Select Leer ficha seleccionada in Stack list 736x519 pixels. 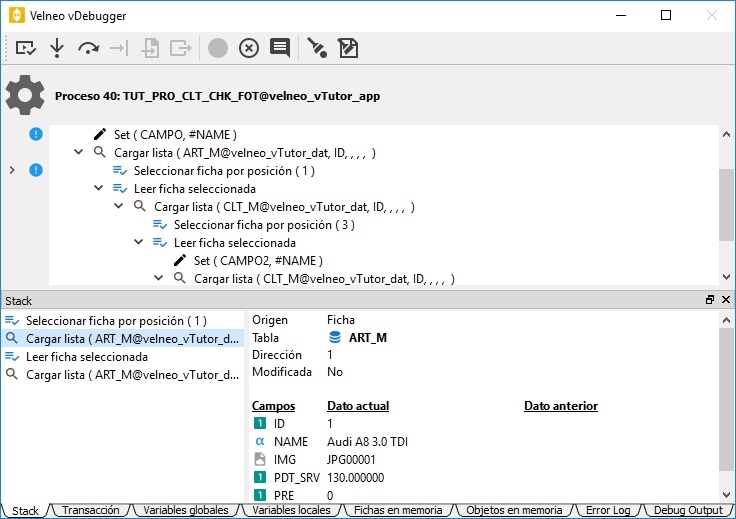(x=87, y=357)
